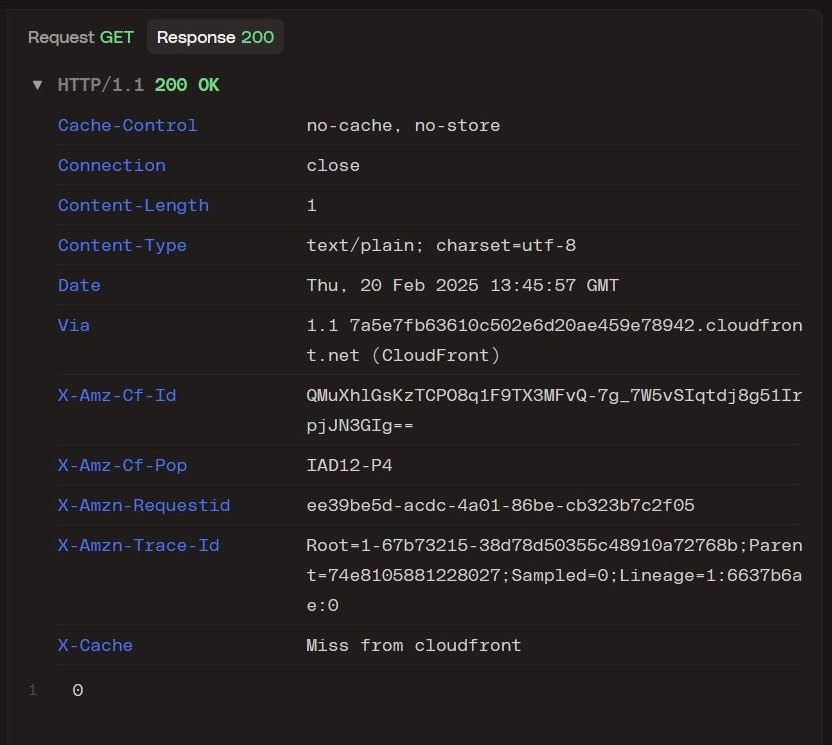832x745 pixels.
Task: Collapse the HTTP/1.1 200 OK headers section
Action: tap(37, 85)
